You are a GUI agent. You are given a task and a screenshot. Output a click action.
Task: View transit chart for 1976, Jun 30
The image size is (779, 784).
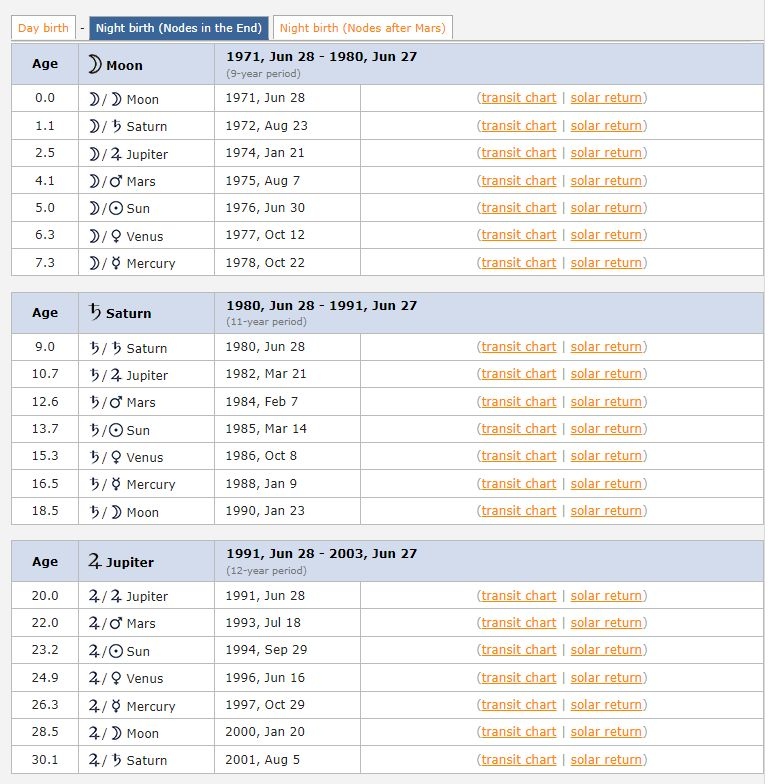pyautogui.click(x=518, y=208)
